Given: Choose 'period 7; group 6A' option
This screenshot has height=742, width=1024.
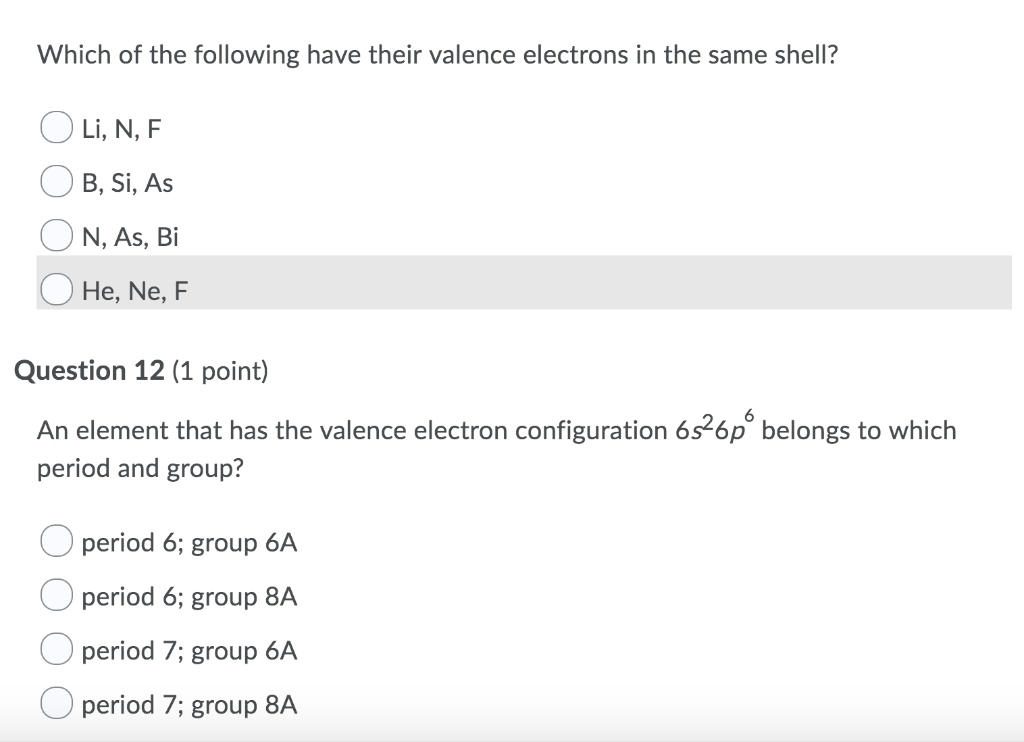Looking at the screenshot, I should point(57,649).
